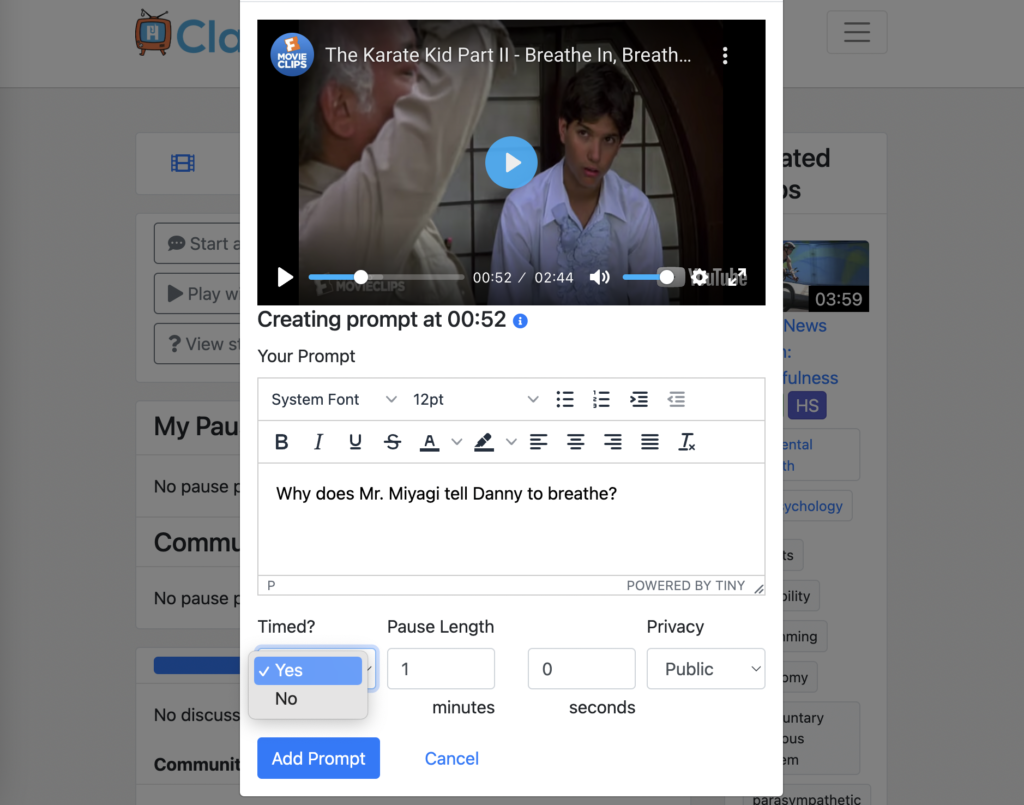Image resolution: width=1024 pixels, height=805 pixels.
Task: Apply text color with the A icon
Action: pos(429,442)
